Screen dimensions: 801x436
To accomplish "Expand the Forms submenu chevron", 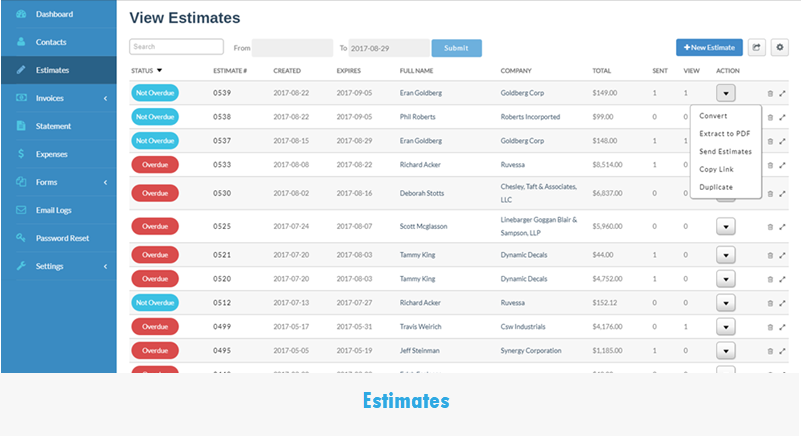I will tap(105, 182).
